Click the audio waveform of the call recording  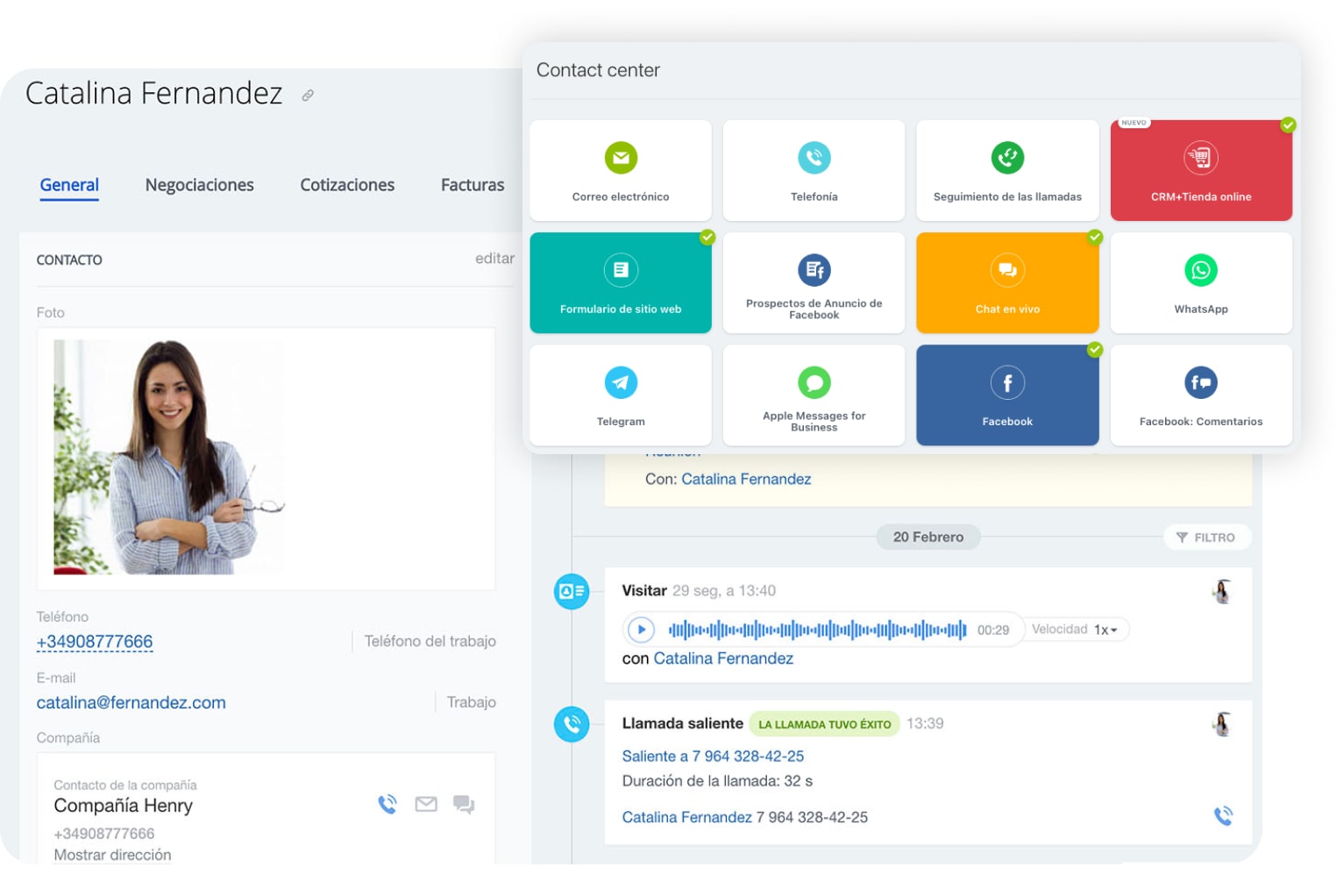(x=817, y=630)
